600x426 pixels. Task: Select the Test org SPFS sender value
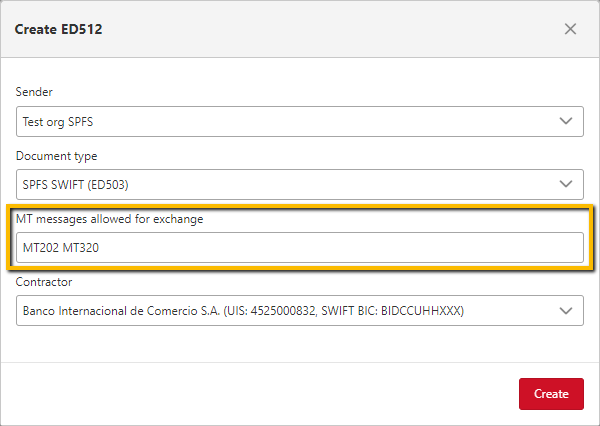click(58, 122)
